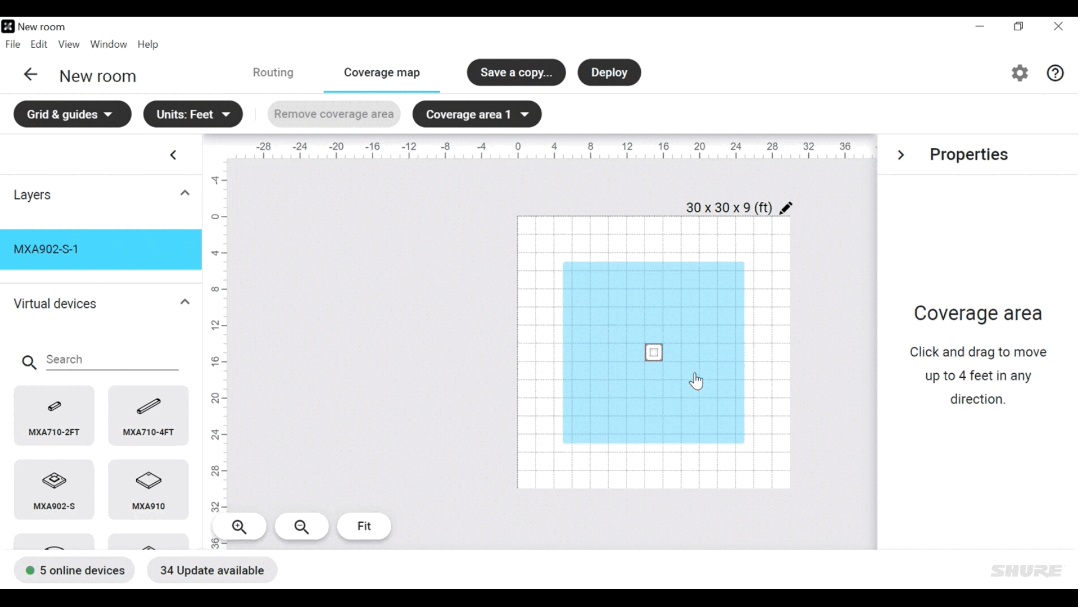
Task: Open the help question mark icon
Action: coord(1055,73)
